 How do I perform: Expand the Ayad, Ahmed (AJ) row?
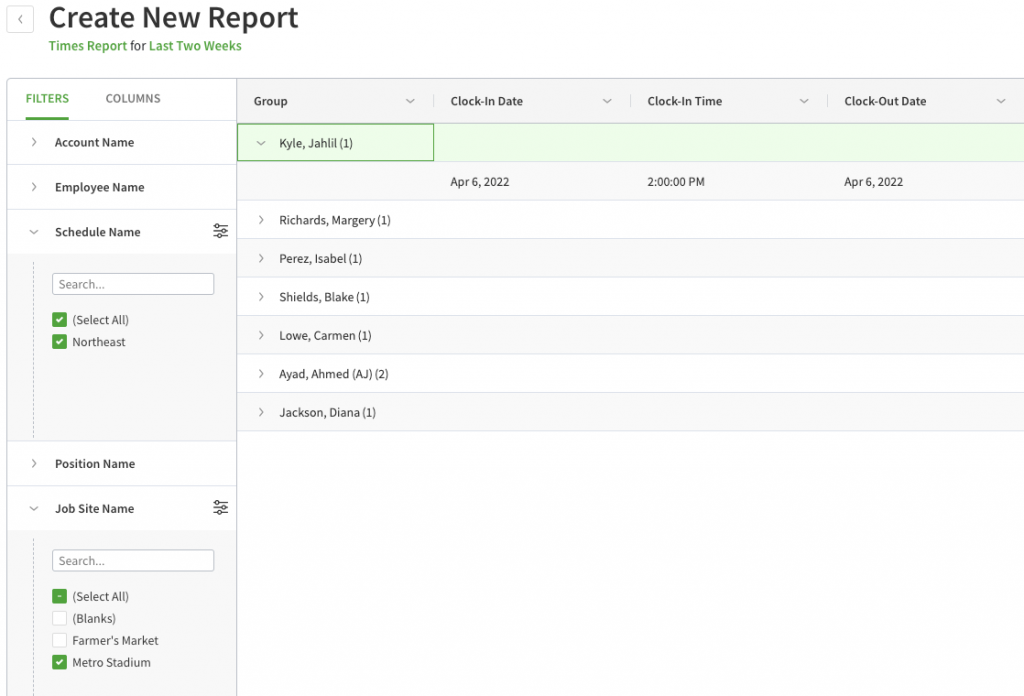[262, 373]
